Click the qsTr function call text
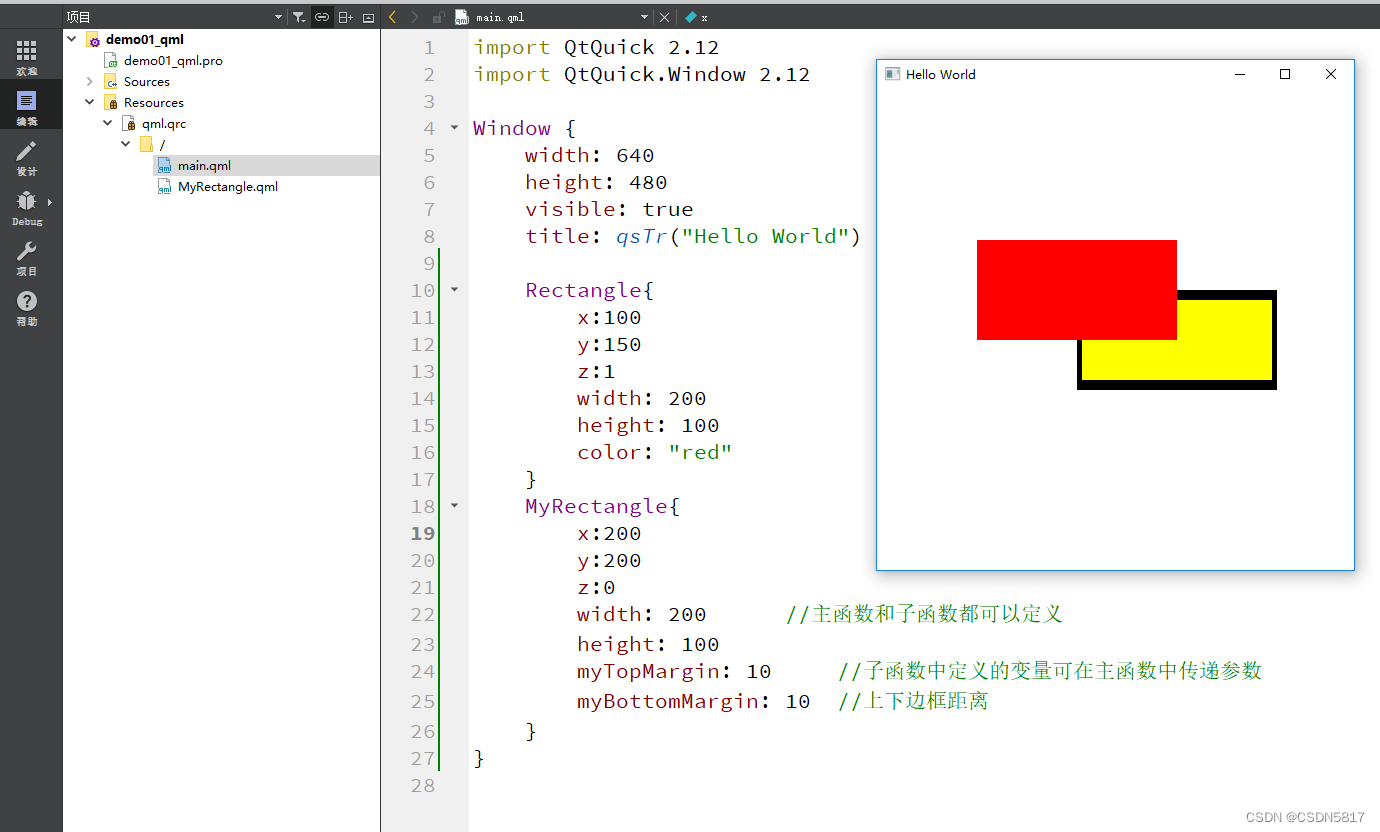This screenshot has width=1380, height=832. tap(642, 236)
